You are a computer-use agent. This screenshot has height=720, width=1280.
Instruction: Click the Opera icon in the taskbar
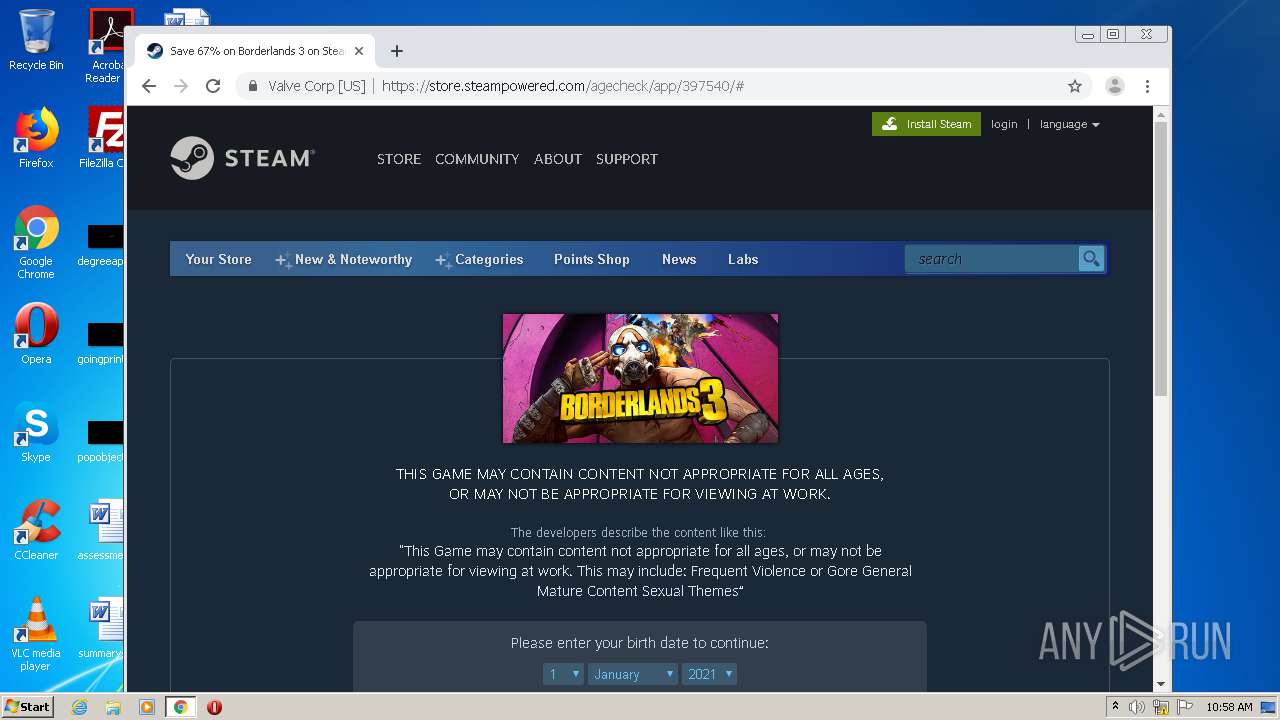click(x=214, y=707)
